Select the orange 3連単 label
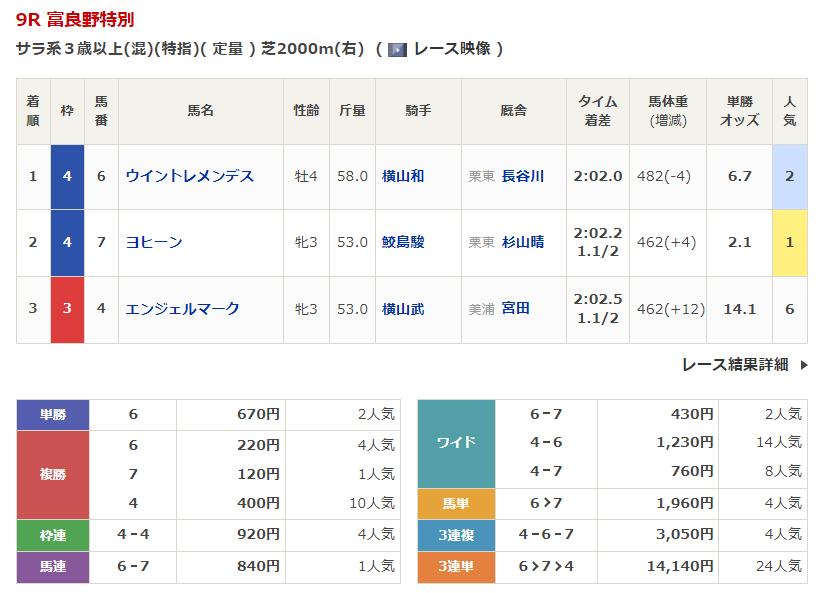Viewport: 824px width, 593px height. pyautogui.click(x=456, y=567)
